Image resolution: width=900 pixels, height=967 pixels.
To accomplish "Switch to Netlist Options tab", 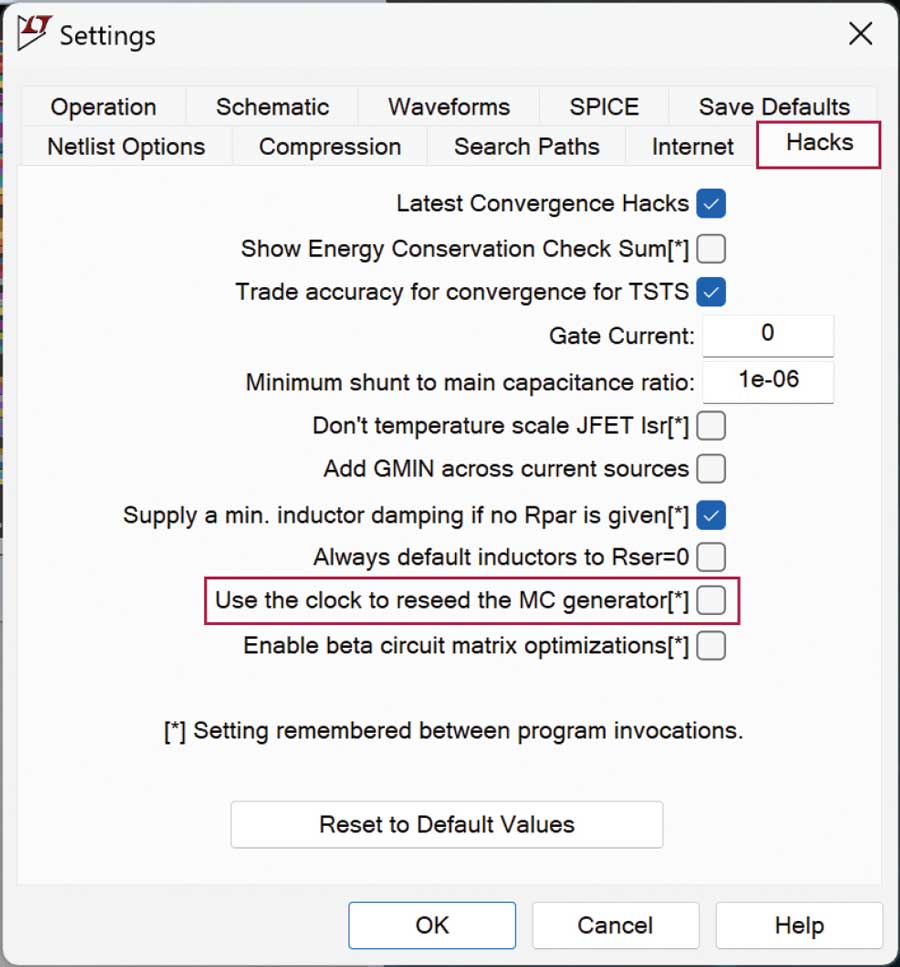I will (126, 147).
